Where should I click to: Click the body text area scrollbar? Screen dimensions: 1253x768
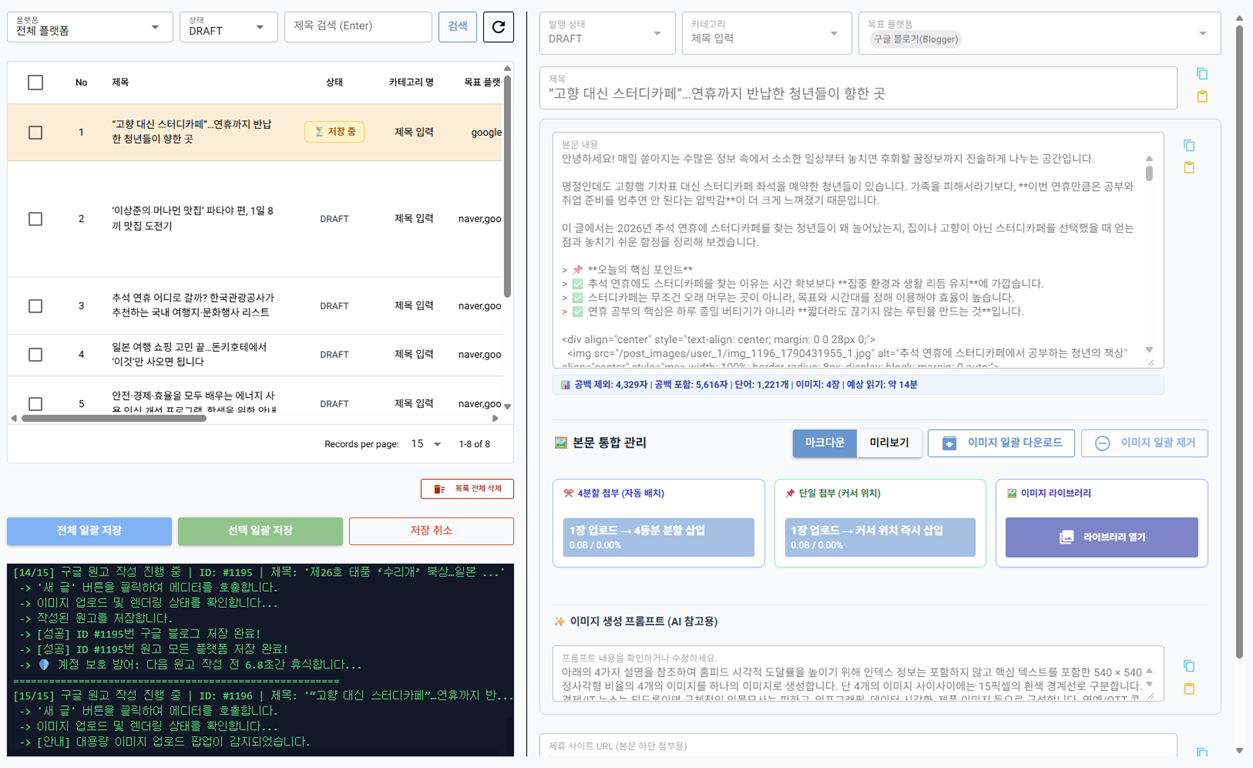[x=1149, y=173]
